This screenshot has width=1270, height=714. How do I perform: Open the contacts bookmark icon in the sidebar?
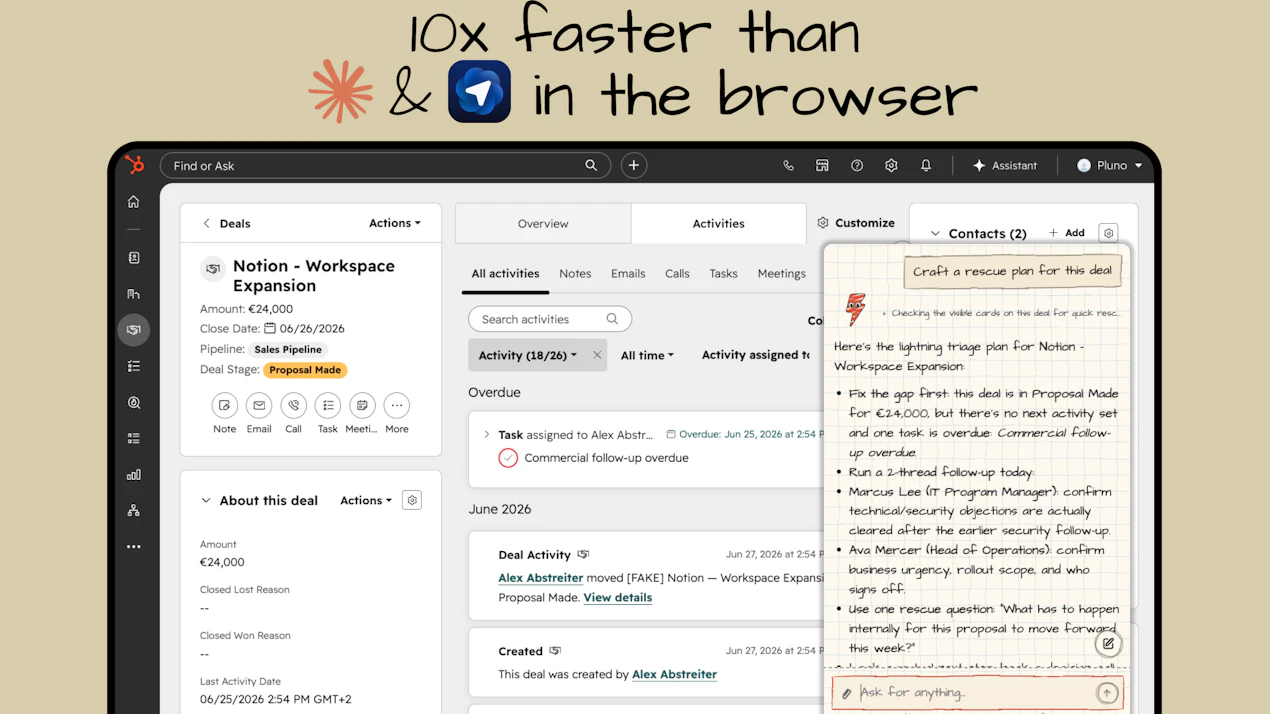click(134, 258)
